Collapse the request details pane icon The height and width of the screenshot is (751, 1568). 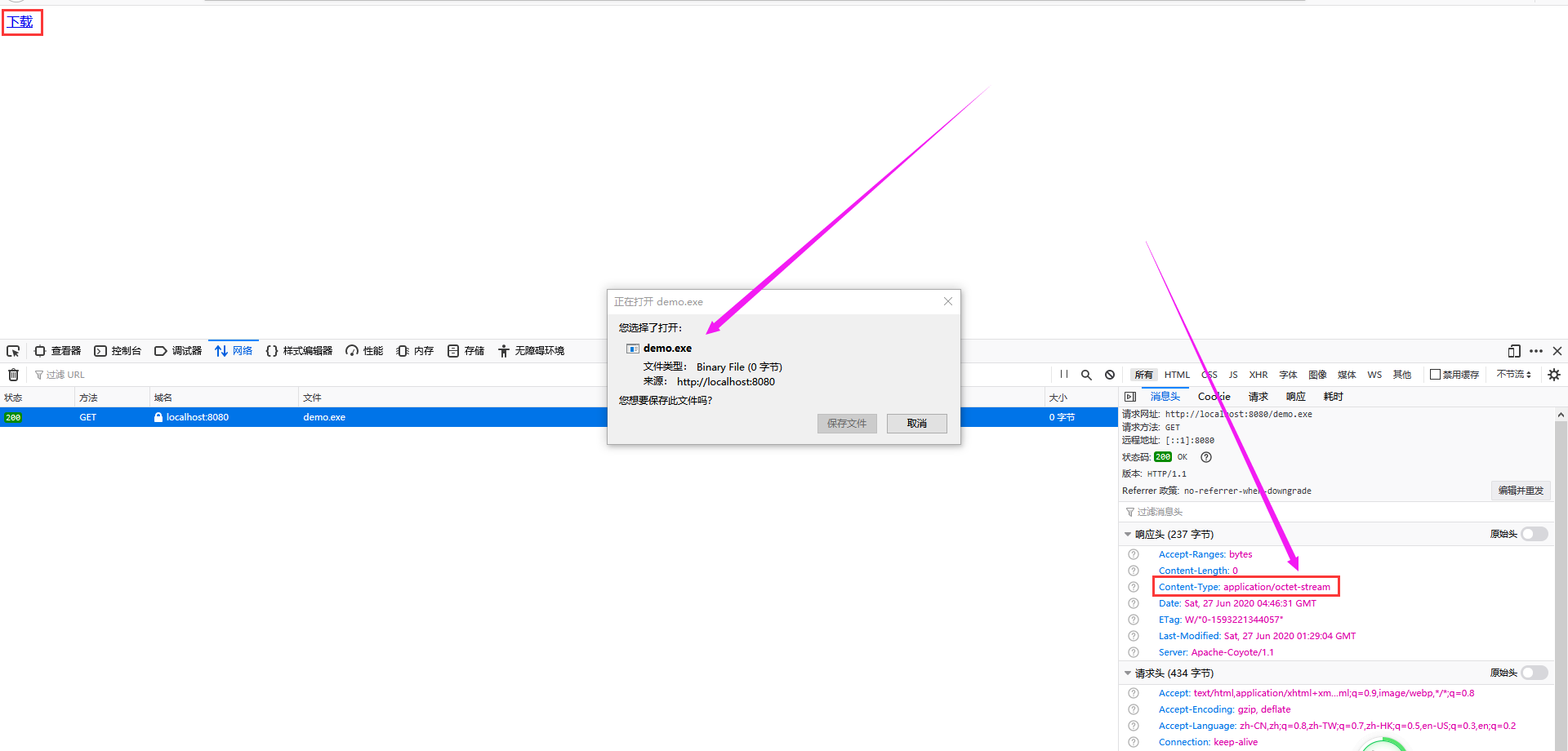tap(1130, 397)
